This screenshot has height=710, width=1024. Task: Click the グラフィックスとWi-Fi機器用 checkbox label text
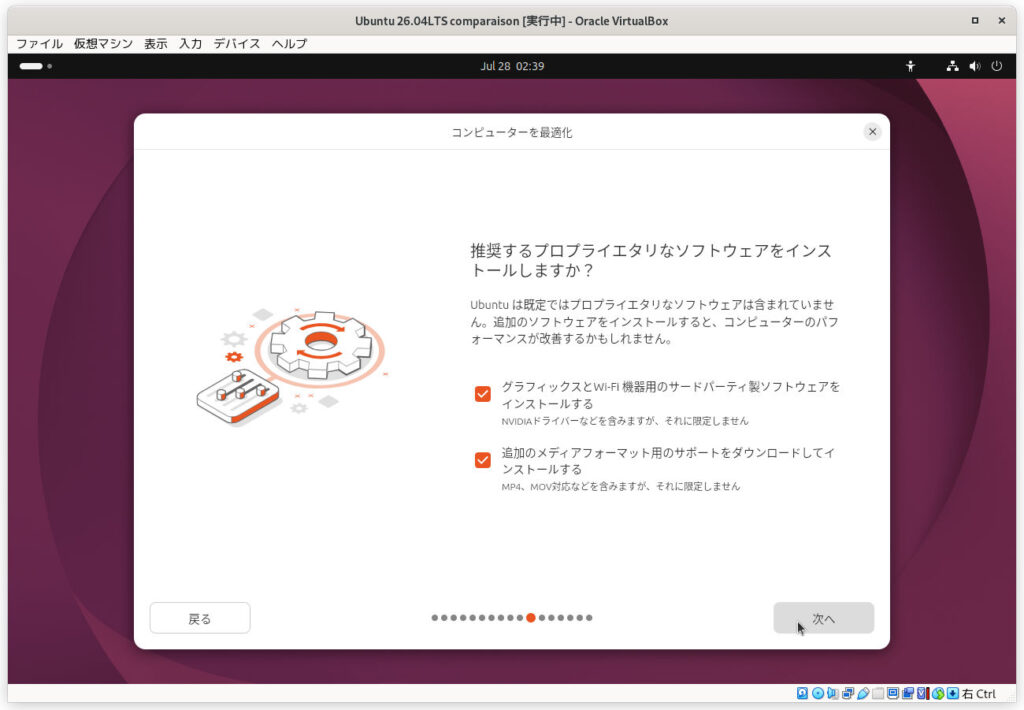(671, 395)
